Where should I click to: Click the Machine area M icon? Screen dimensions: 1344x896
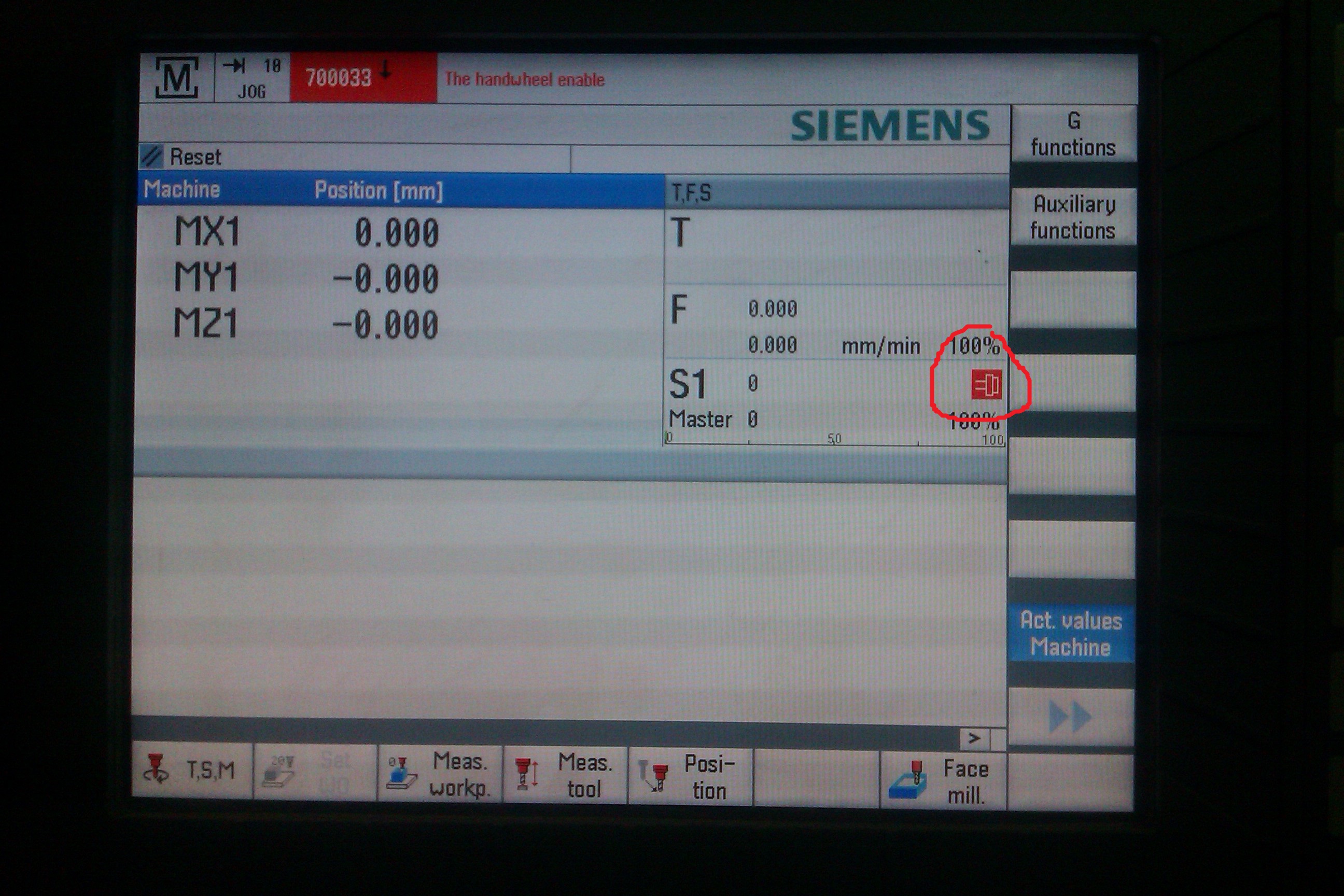177,78
